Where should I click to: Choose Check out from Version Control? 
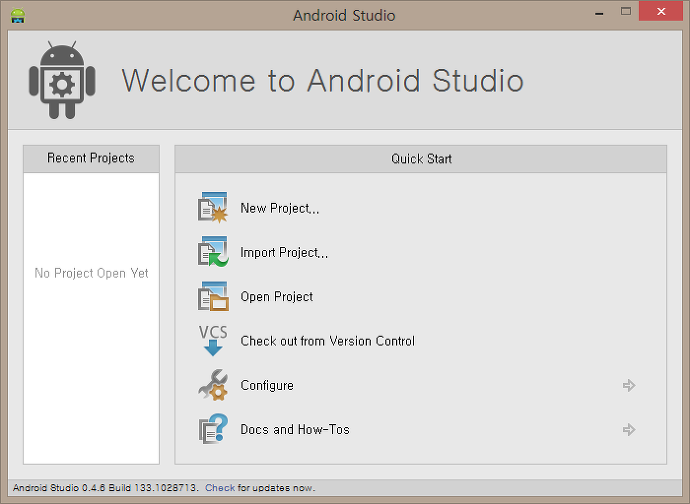[x=327, y=341]
